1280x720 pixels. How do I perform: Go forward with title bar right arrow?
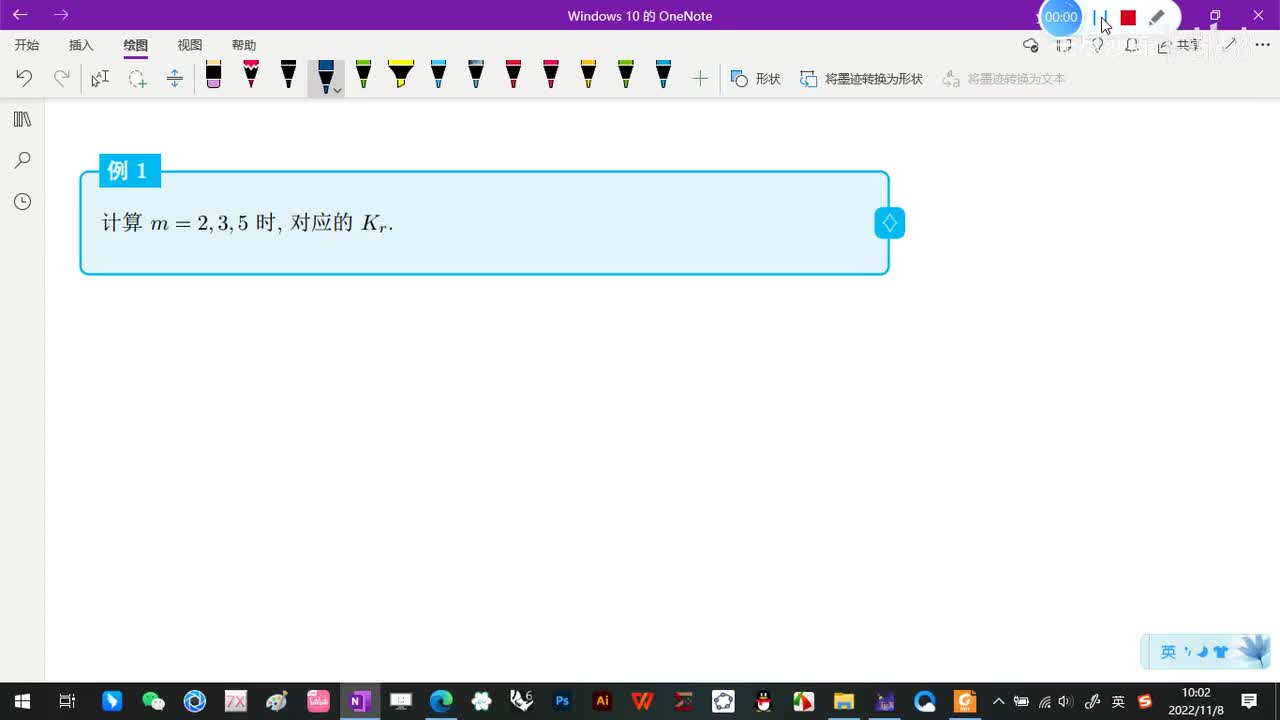point(62,15)
